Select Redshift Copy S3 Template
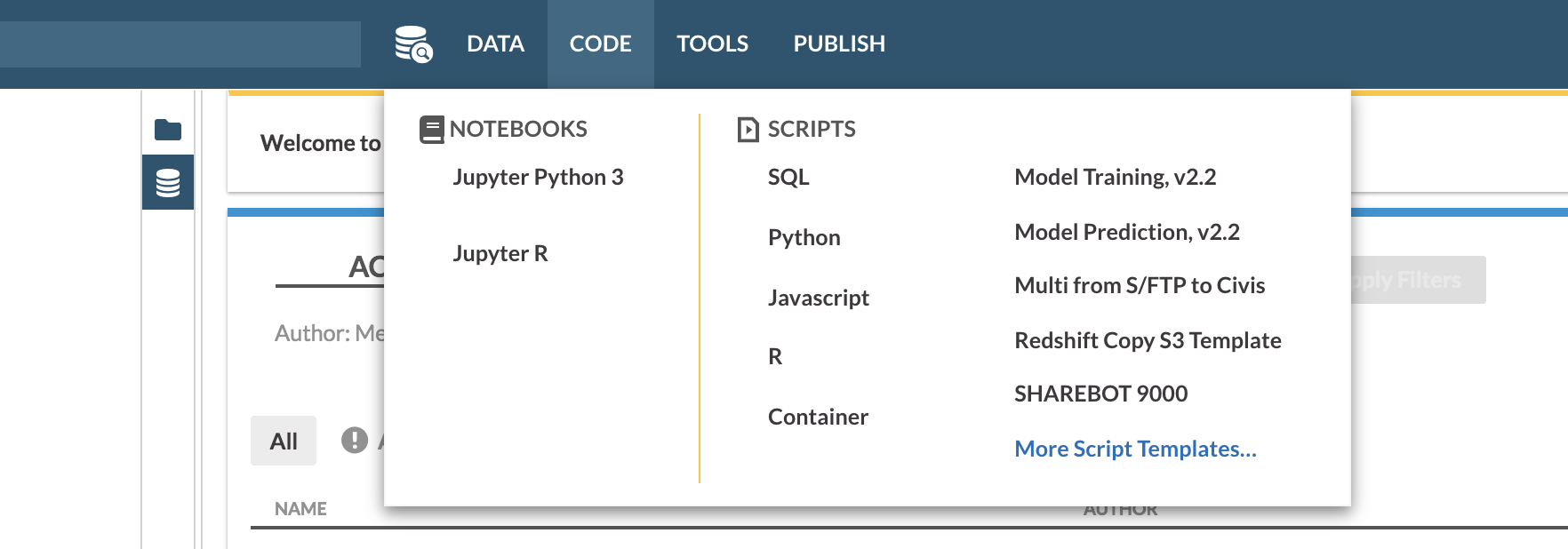Screen dimensions: 1568x549 (x=1148, y=340)
